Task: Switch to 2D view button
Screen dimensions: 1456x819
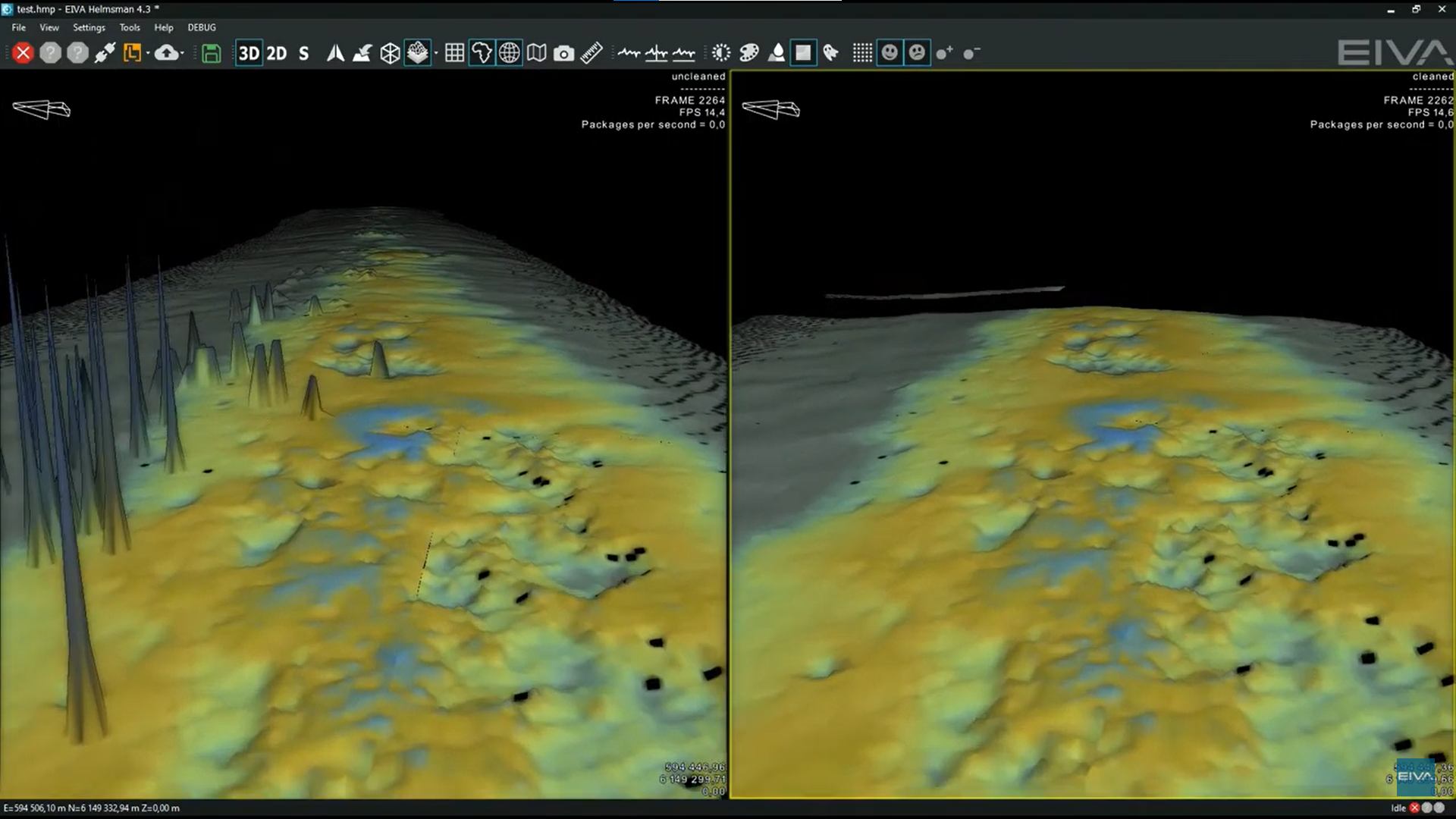Action: pyautogui.click(x=277, y=53)
